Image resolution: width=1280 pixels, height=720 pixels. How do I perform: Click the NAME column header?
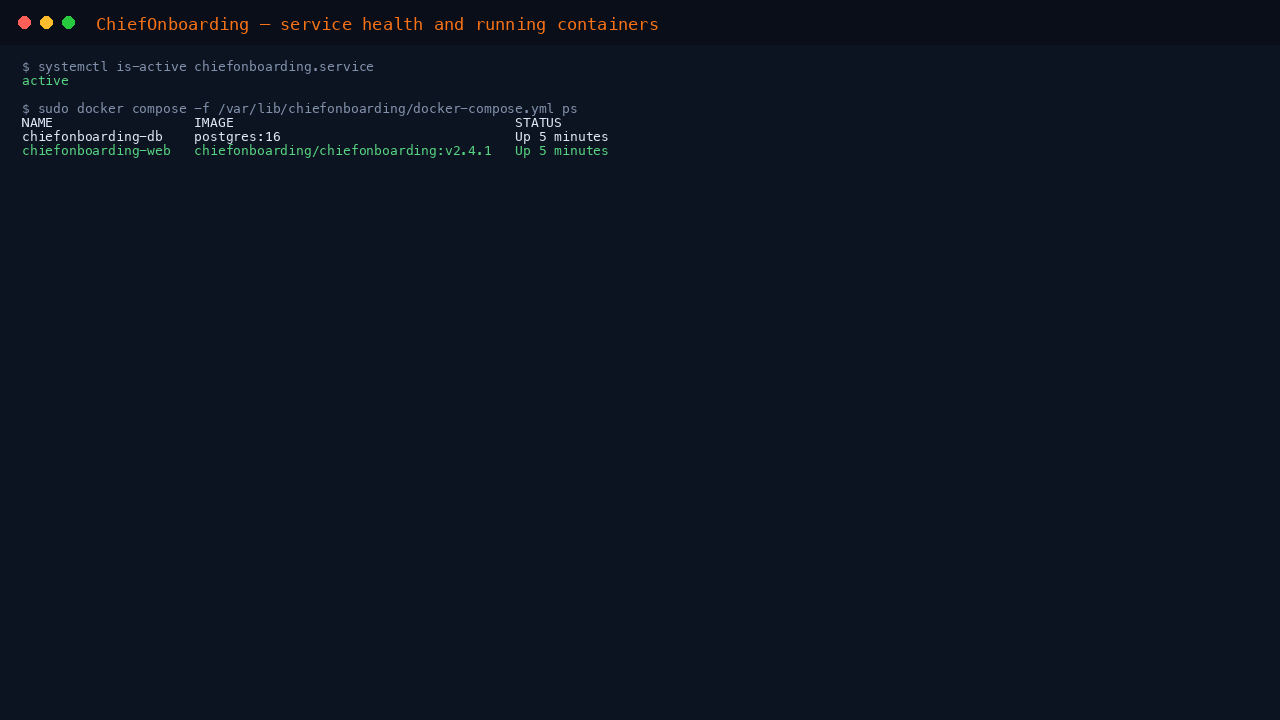(37, 123)
